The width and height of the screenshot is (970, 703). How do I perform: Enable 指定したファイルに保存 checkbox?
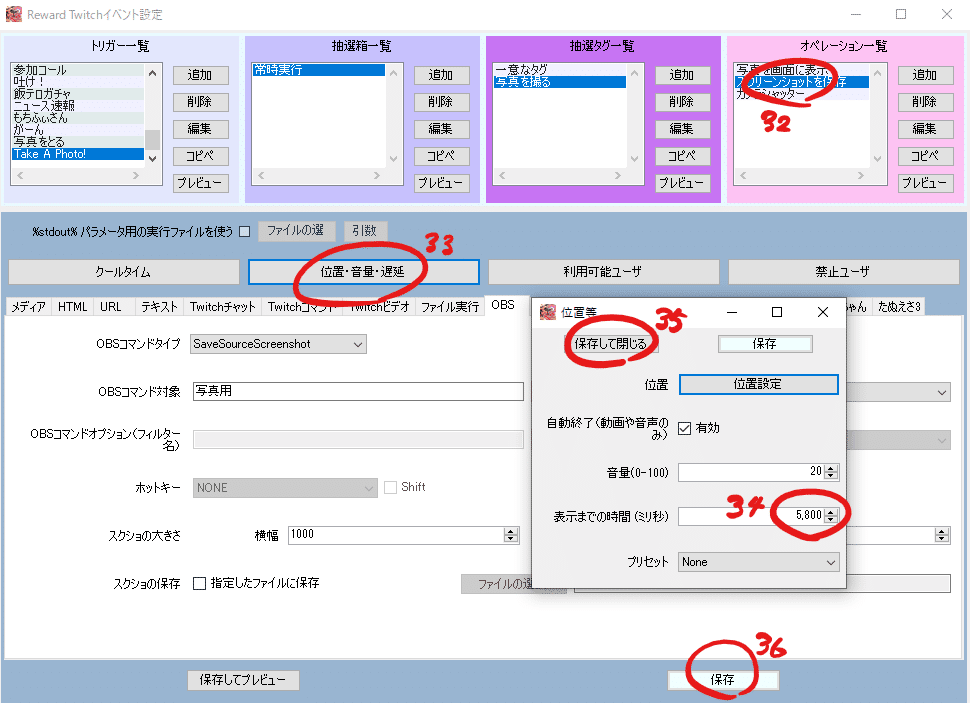coord(199,584)
